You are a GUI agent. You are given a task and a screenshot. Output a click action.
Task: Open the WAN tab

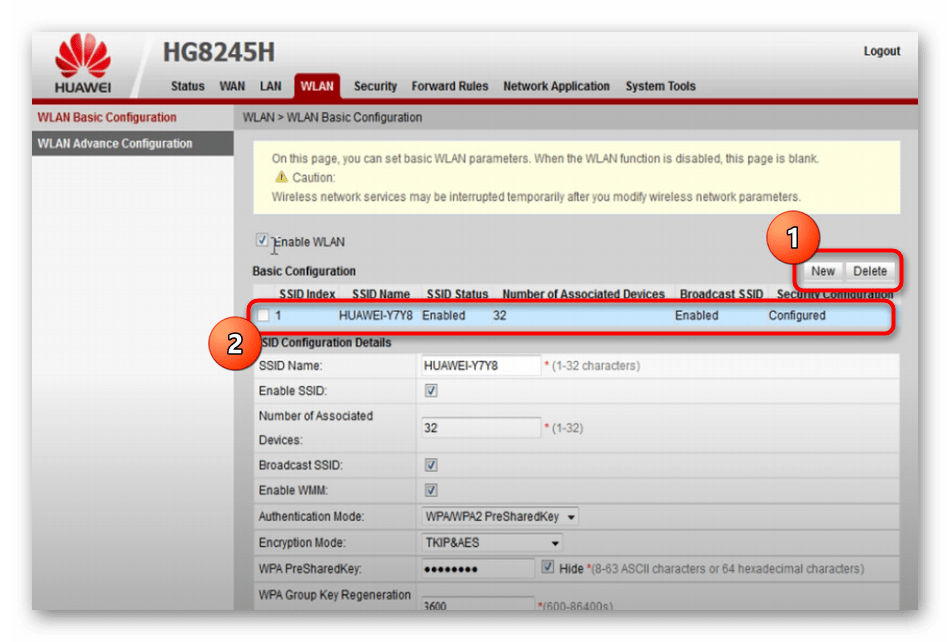232,86
